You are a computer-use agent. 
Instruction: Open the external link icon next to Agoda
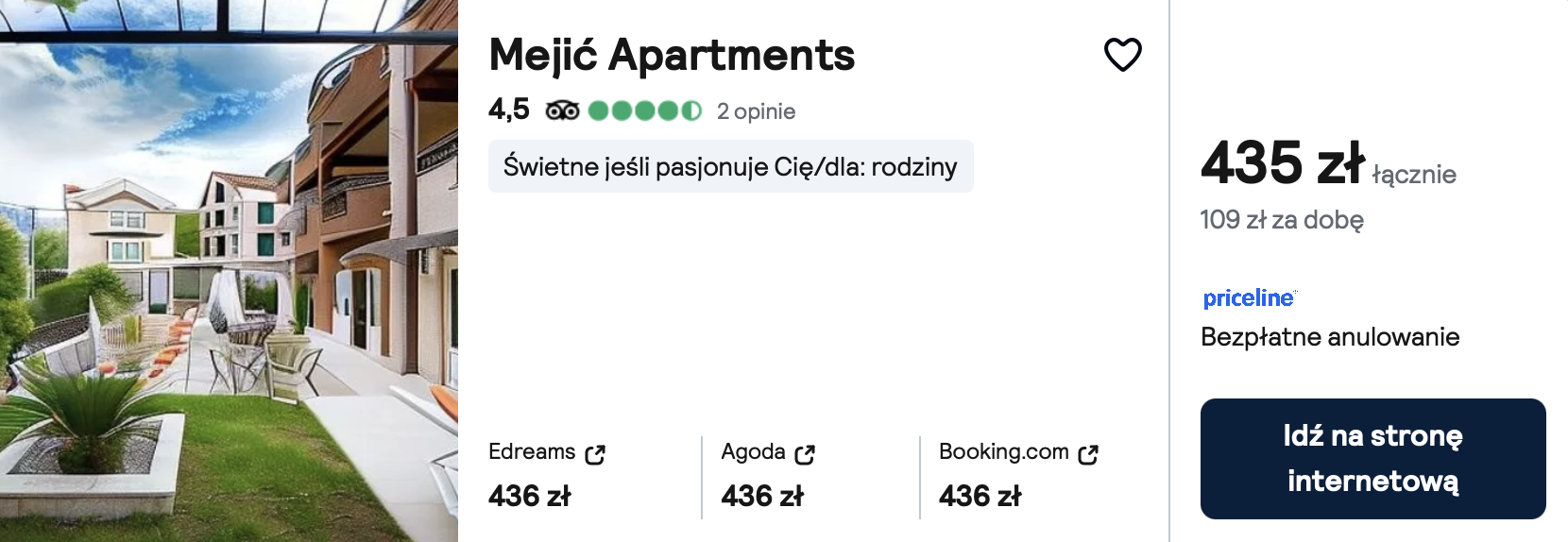[805, 454]
